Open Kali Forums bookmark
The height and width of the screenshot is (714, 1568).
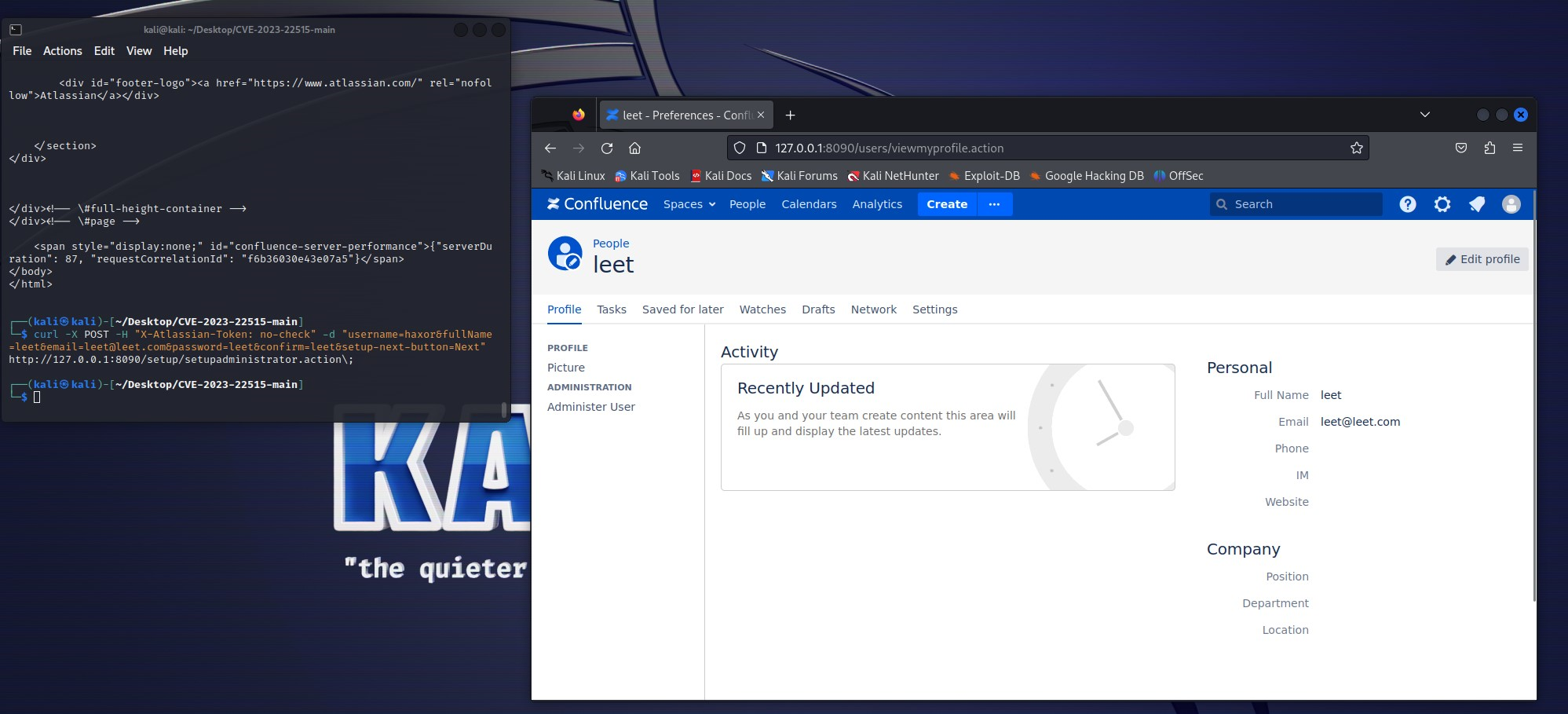pos(799,176)
